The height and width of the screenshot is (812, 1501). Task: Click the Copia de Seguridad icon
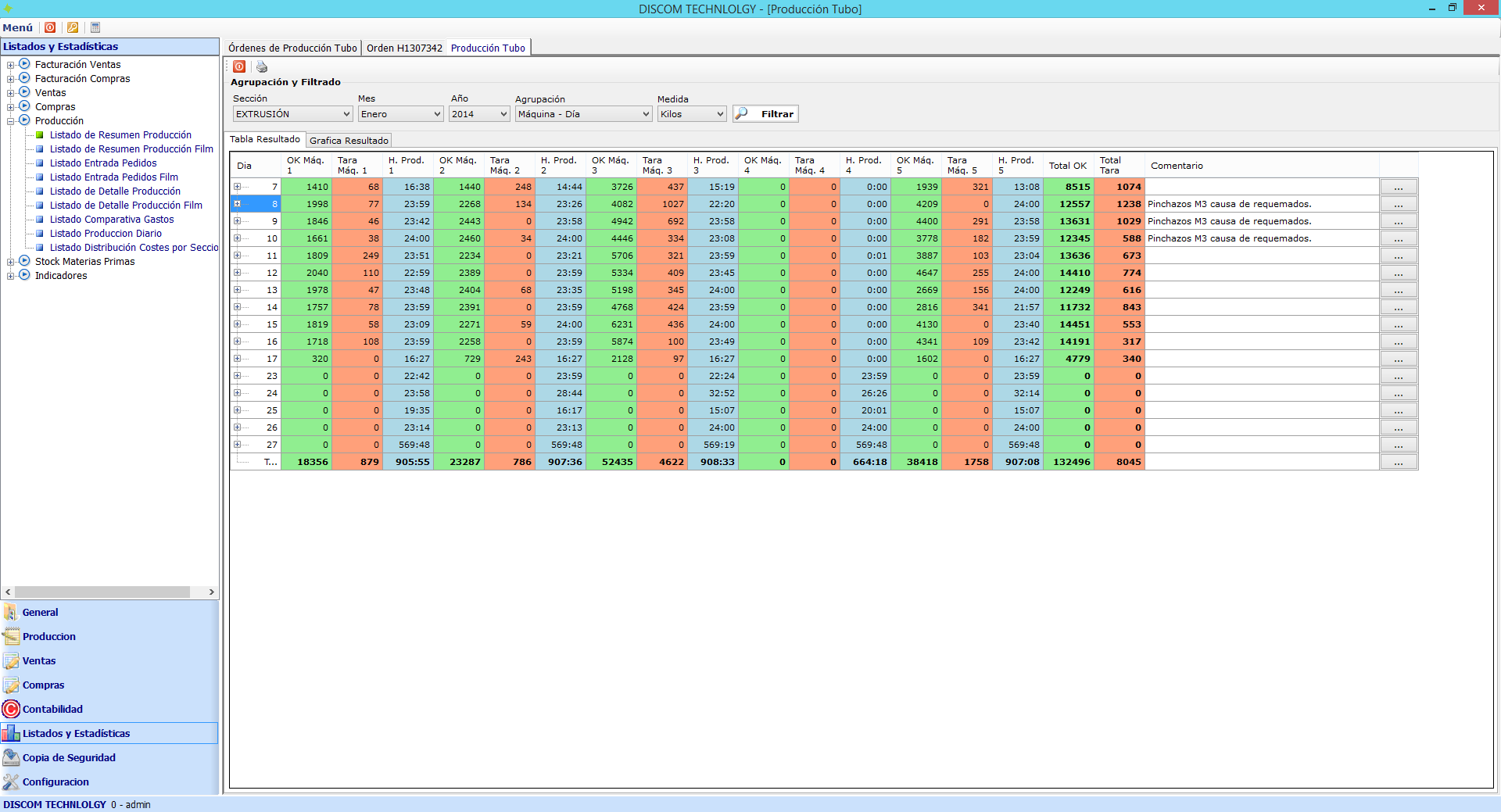11,757
